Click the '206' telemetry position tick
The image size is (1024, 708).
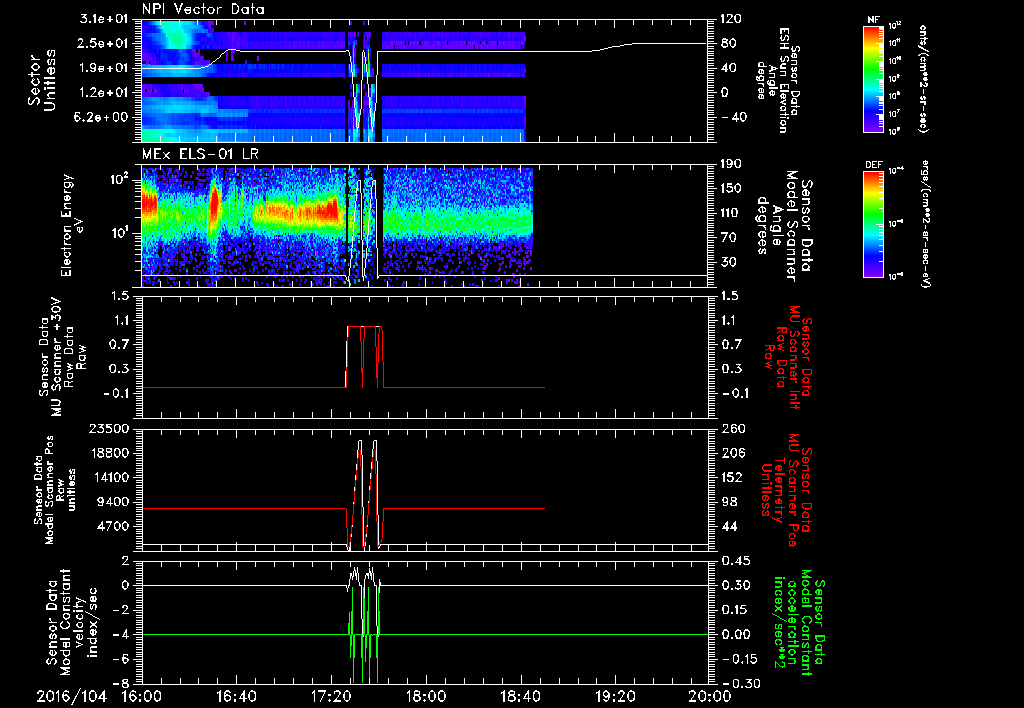tap(731, 453)
